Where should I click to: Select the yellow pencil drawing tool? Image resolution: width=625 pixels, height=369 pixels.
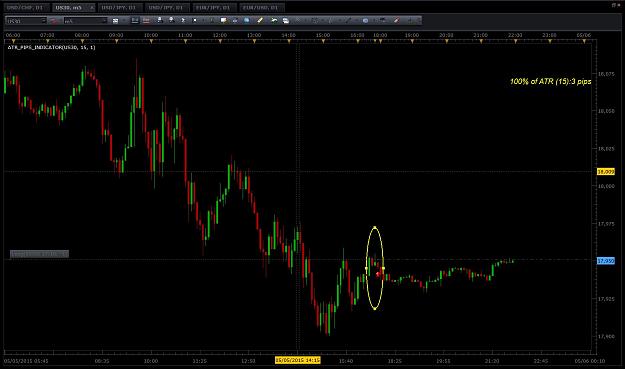(x=260, y=20)
